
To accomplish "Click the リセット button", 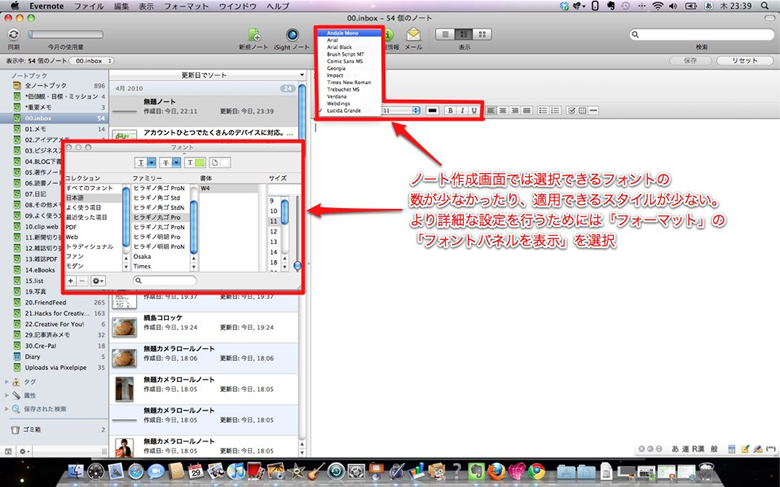I will click(x=745, y=61).
